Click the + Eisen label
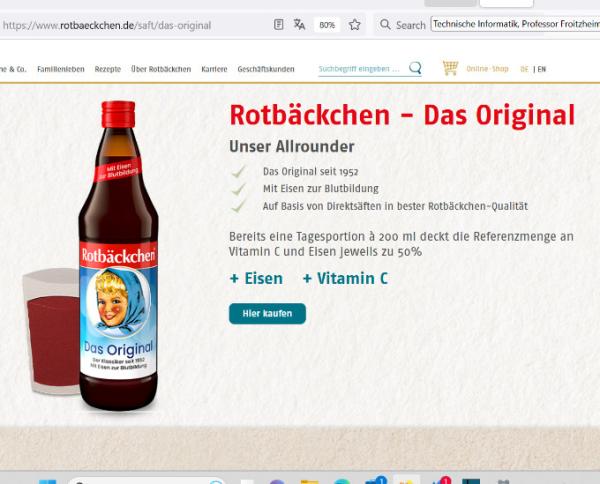This screenshot has height=484, width=600. pos(256,279)
